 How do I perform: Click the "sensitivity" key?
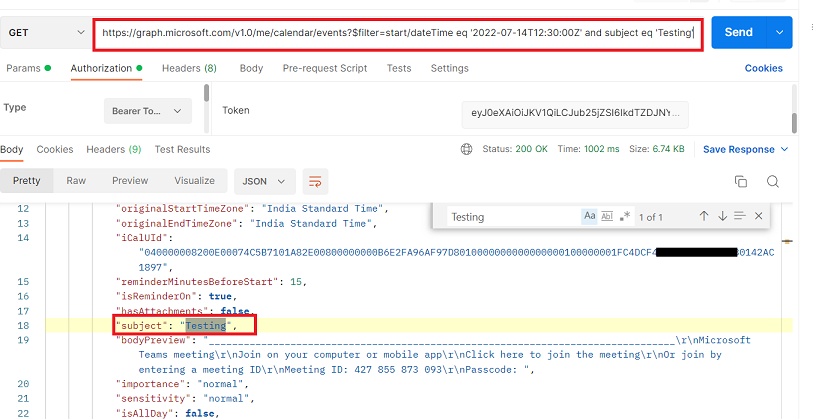153,398
